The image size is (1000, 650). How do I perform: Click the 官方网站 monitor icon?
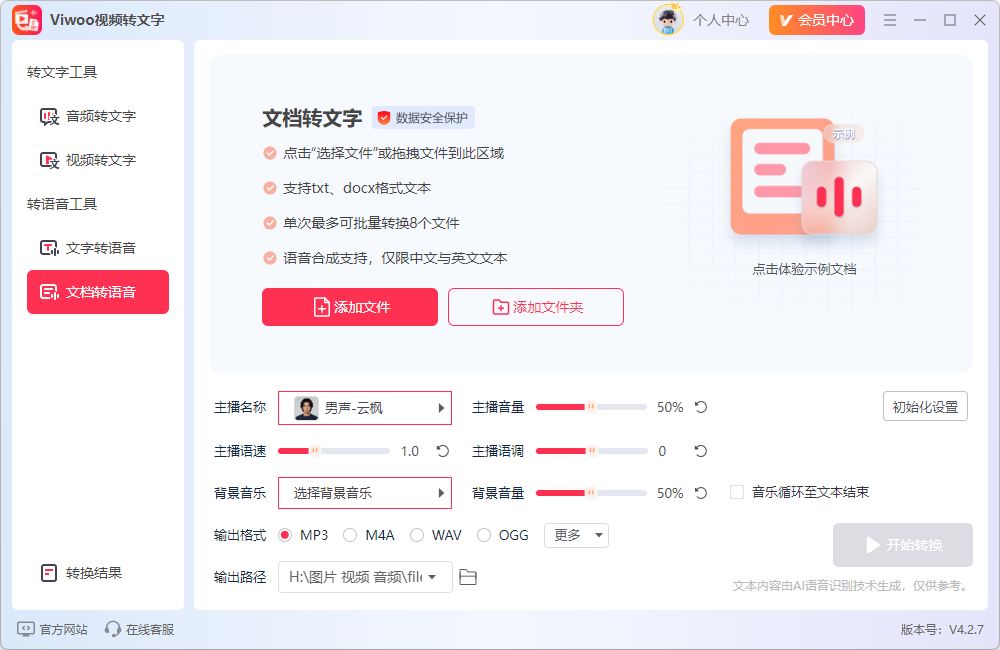coord(26,629)
